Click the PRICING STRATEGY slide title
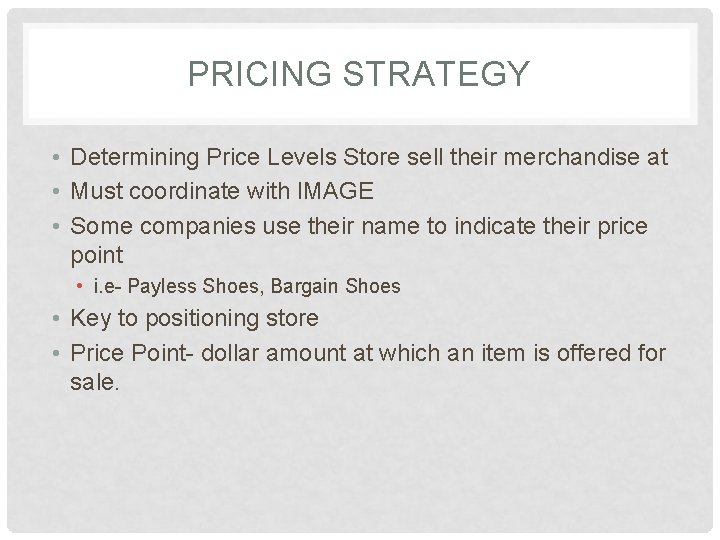Image resolution: width=720 pixels, height=540 pixels. 359,75
